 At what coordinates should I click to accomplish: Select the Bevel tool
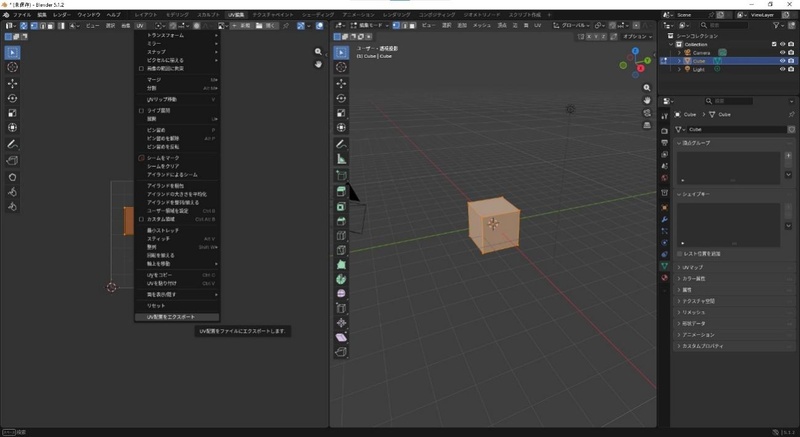(x=341, y=221)
